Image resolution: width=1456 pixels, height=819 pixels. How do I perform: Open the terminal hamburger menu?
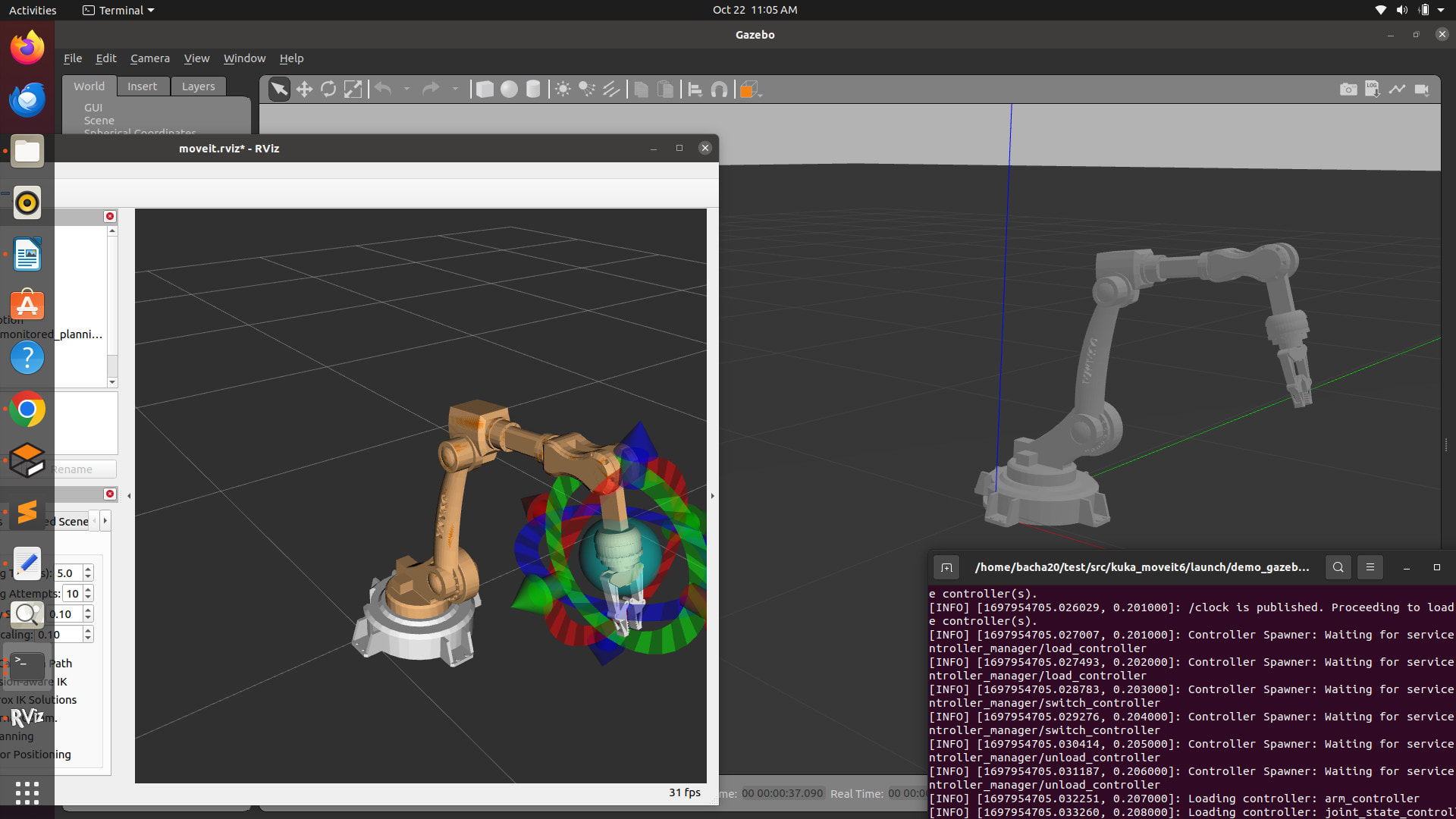1370,567
